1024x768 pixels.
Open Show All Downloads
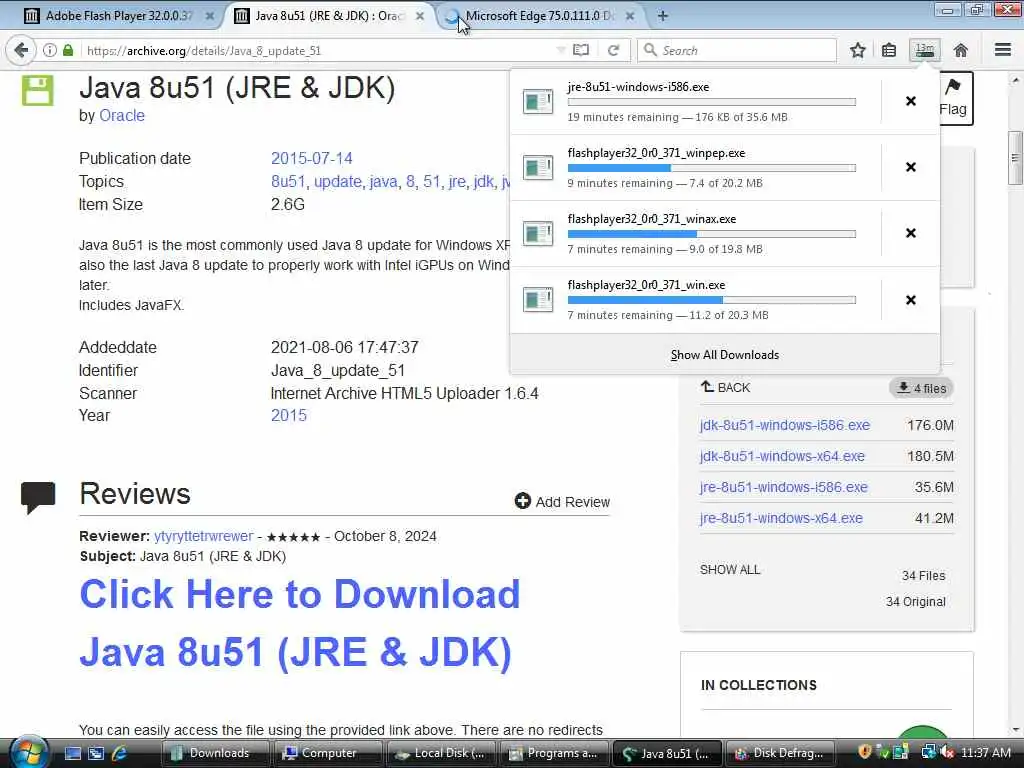(x=725, y=355)
